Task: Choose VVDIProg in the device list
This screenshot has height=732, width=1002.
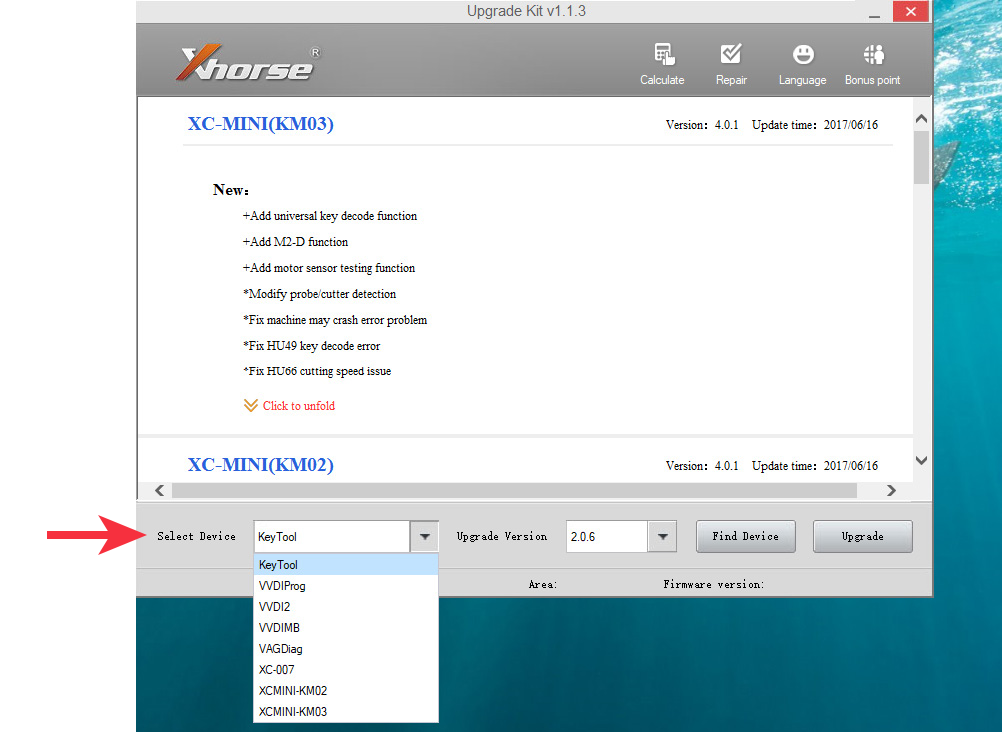Action: pos(346,586)
